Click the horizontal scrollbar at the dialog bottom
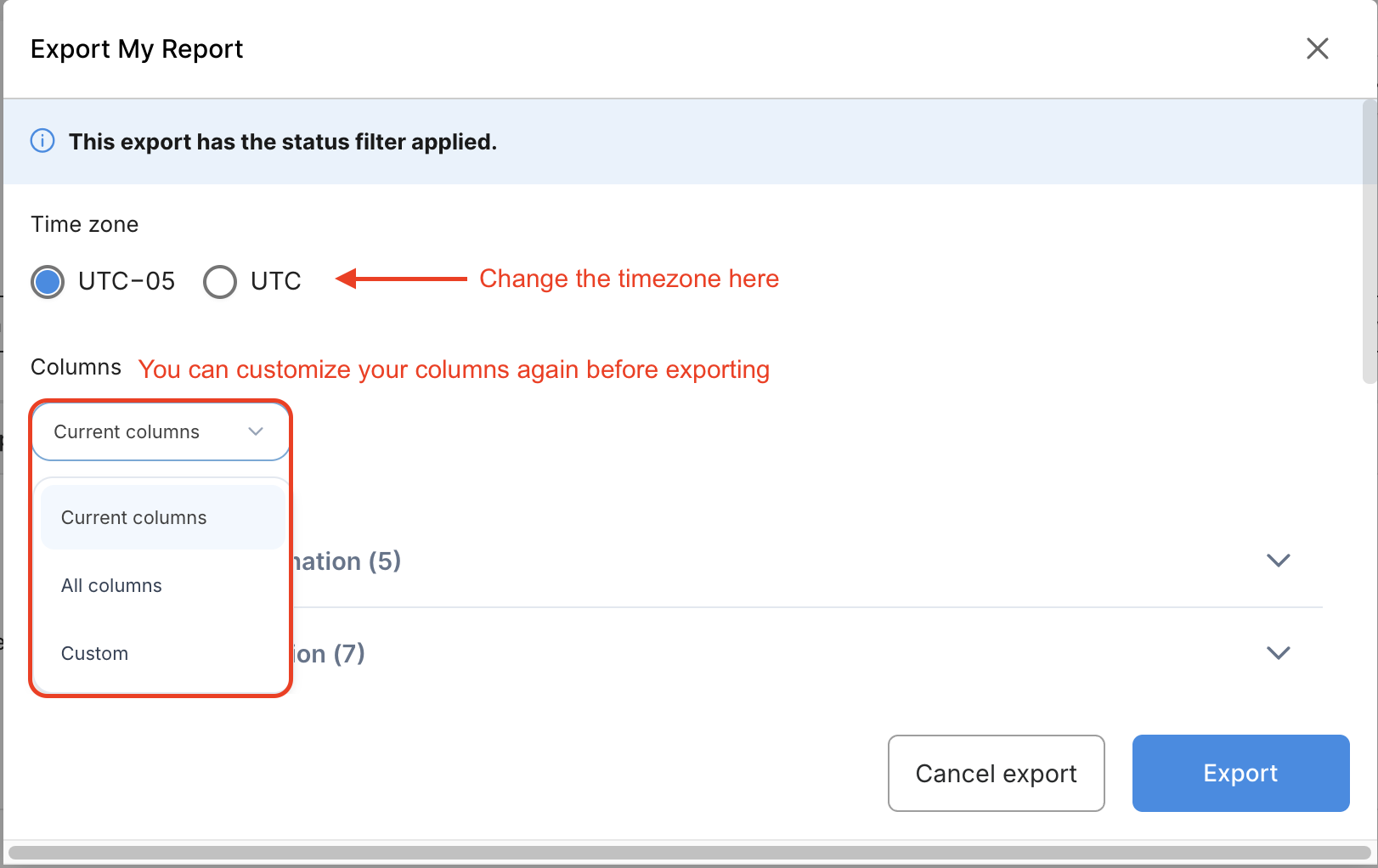Screen dimensions: 1378x868 click(x=688, y=853)
